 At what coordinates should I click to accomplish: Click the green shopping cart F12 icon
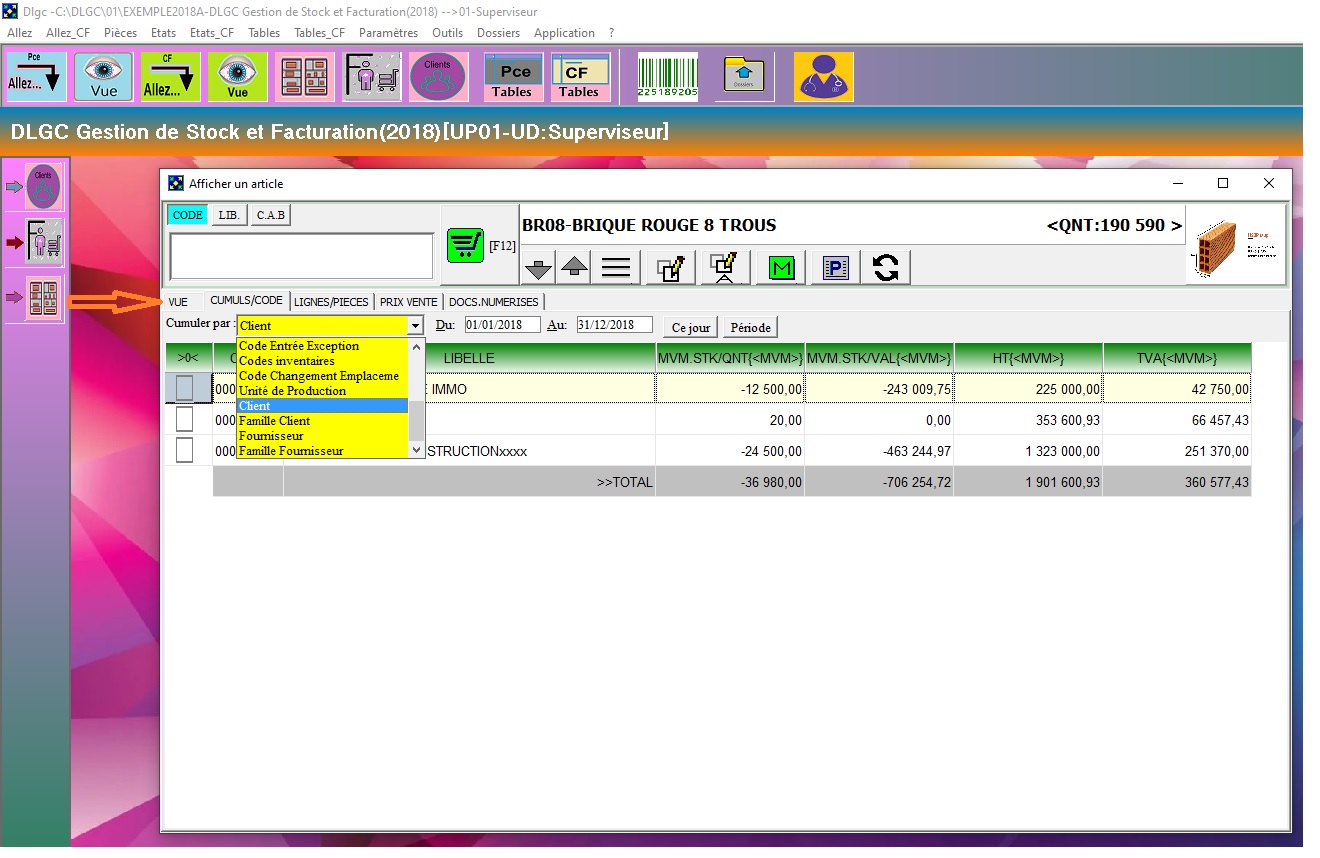pos(462,245)
